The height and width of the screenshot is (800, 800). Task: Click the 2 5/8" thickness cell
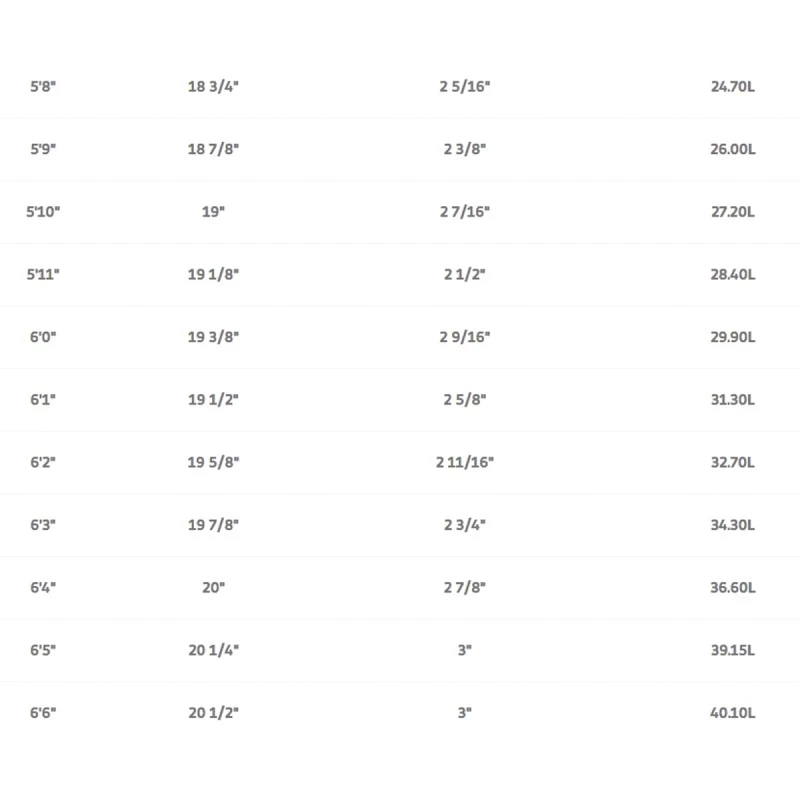tap(465, 400)
